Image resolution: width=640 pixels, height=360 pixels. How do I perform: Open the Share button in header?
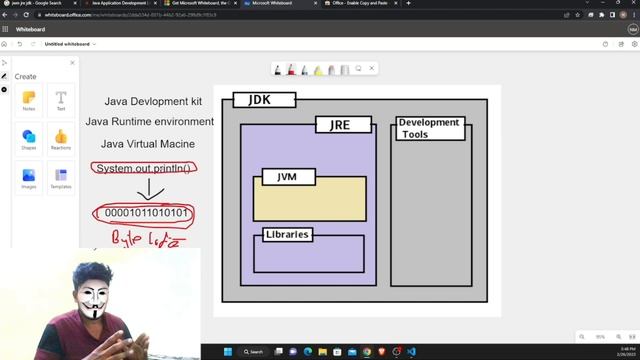coord(621,44)
